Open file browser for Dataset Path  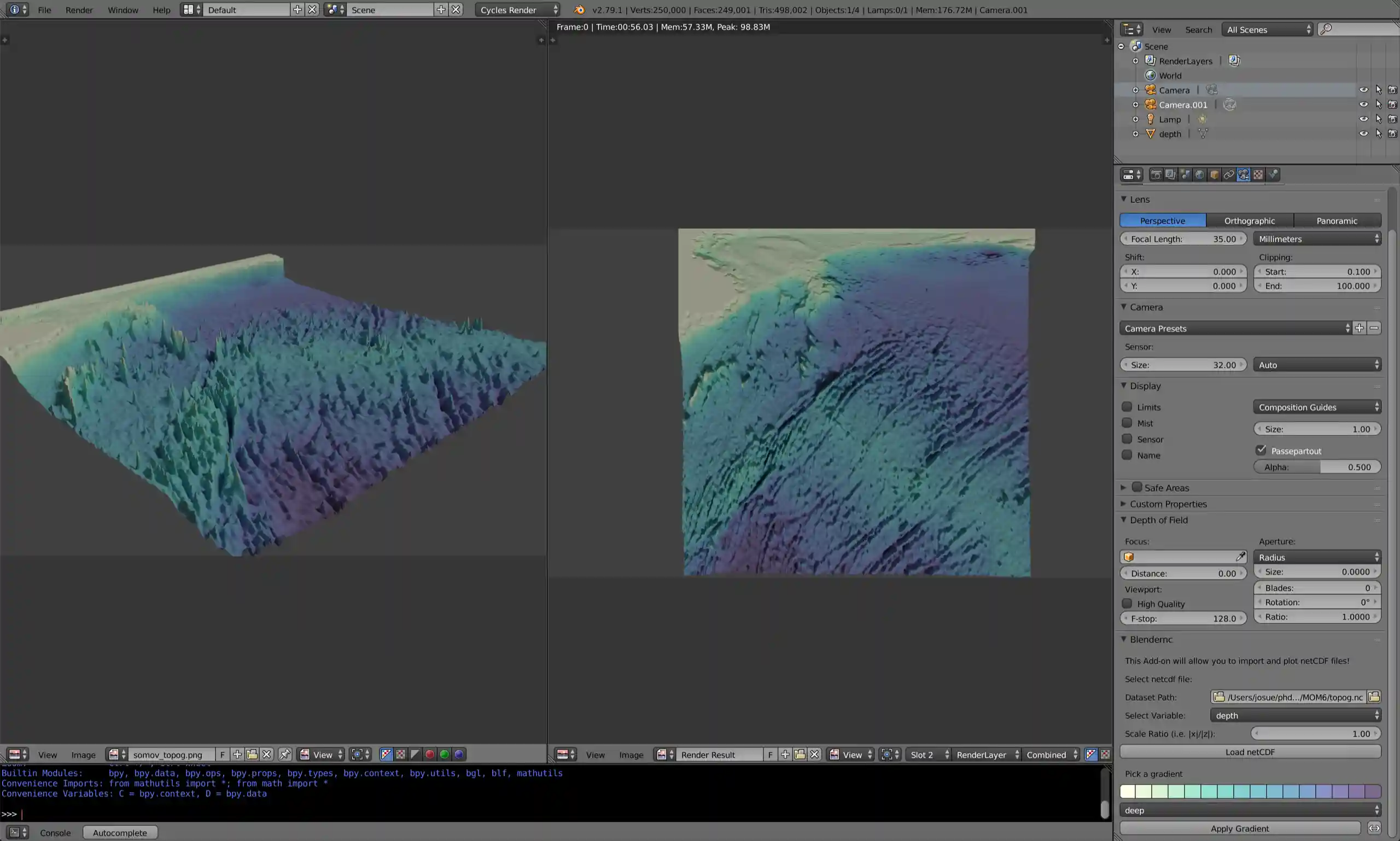click(x=1373, y=697)
